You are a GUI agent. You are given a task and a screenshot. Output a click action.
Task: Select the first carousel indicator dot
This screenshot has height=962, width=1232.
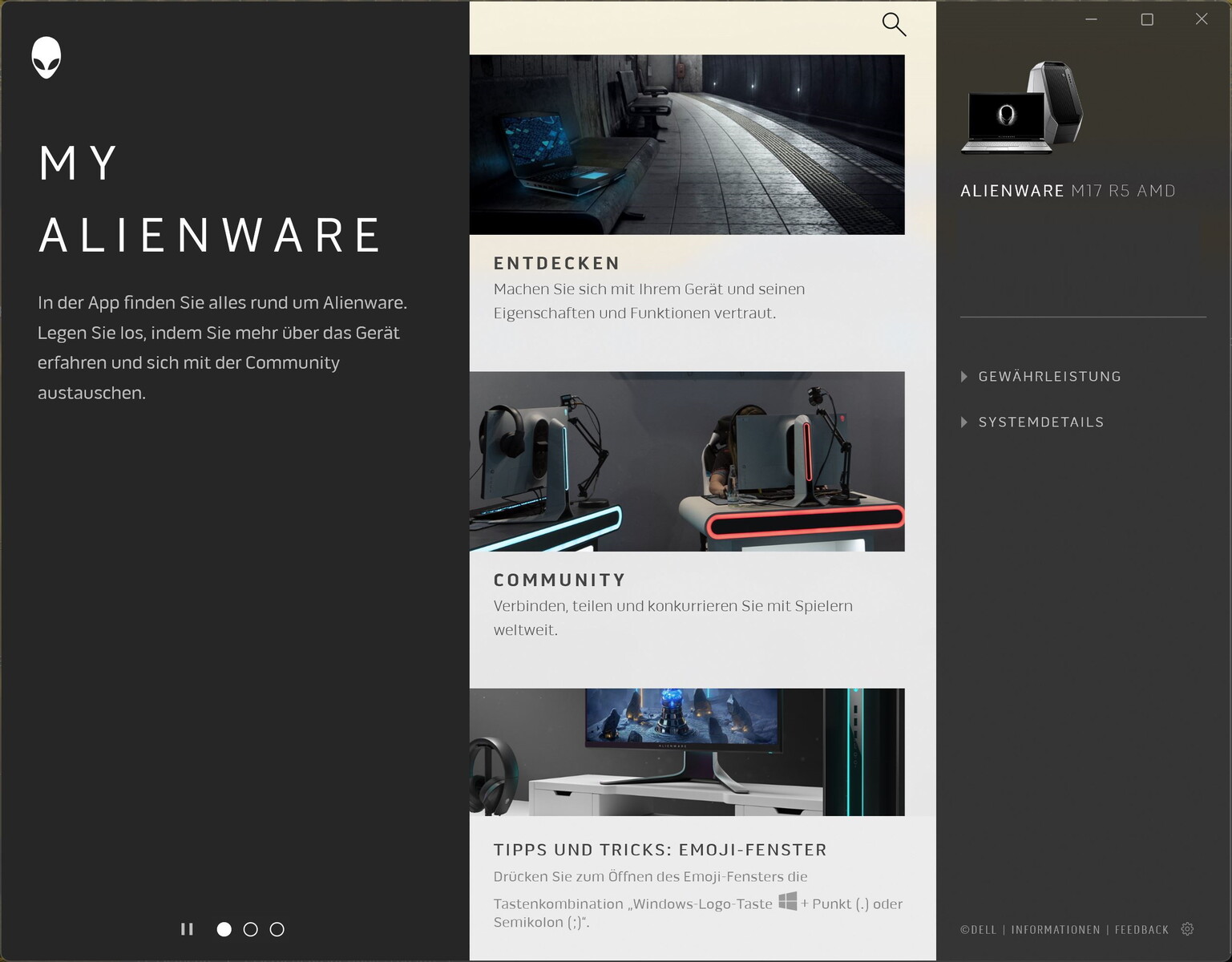click(x=224, y=929)
